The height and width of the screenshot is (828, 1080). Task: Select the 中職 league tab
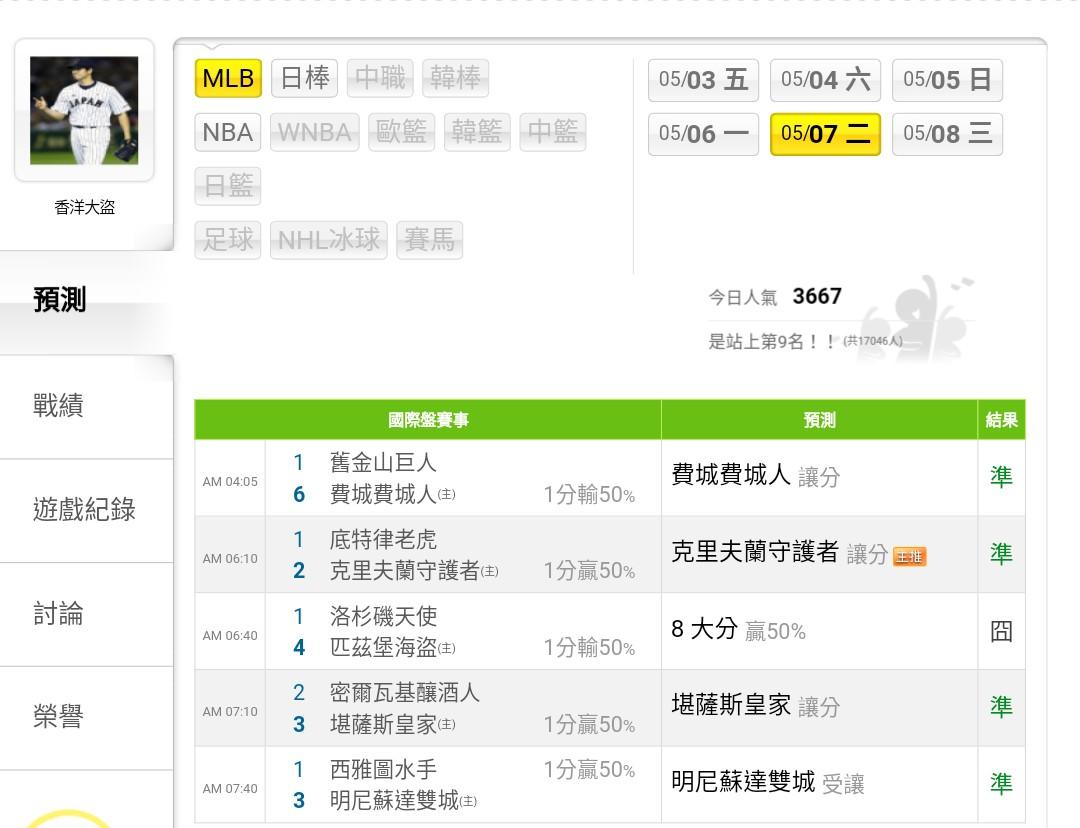380,78
